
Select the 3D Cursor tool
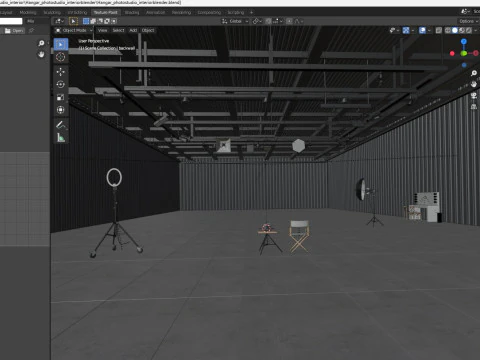(60, 57)
